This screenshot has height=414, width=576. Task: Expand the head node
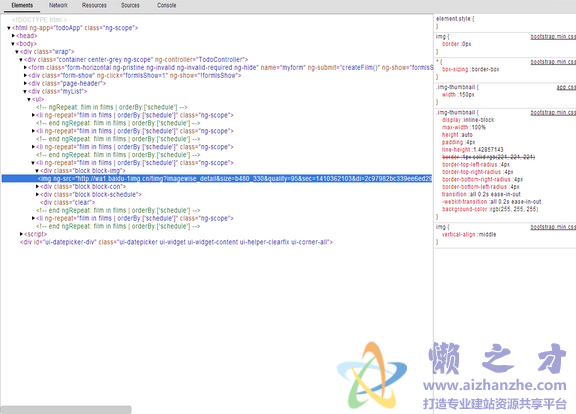[13, 36]
